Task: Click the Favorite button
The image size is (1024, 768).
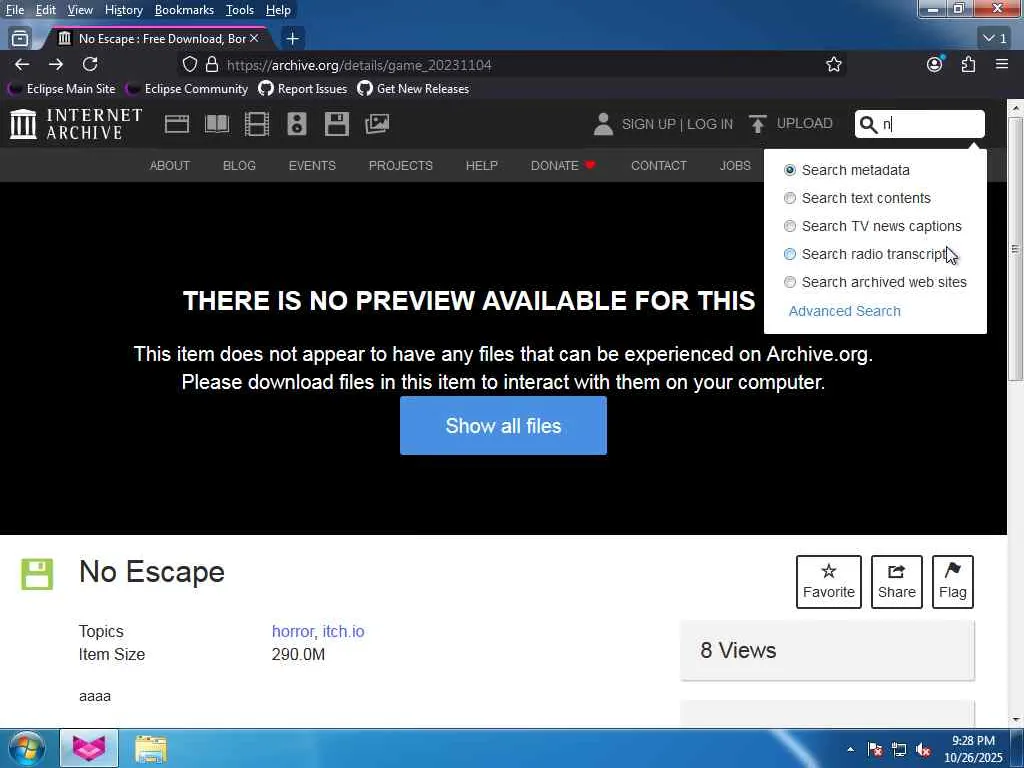Action: click(x=829, y=581)
